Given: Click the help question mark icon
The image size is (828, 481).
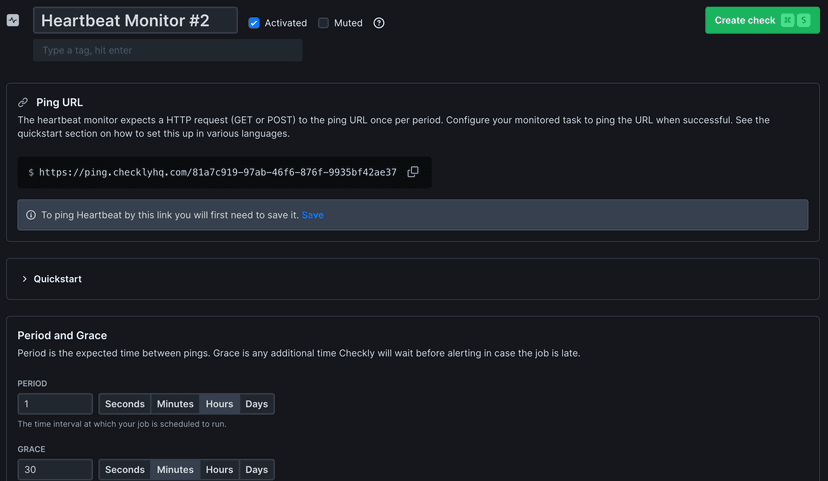Looking at the screenshot, I should (x=379, y=23).
